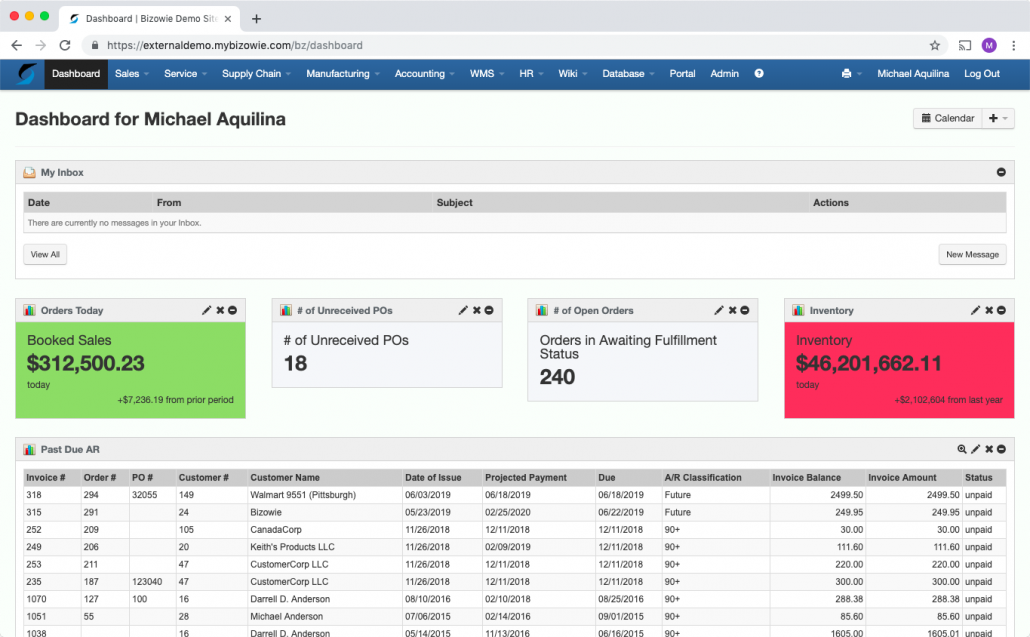Click the help question mark icon in navbar

click(759, 74)
